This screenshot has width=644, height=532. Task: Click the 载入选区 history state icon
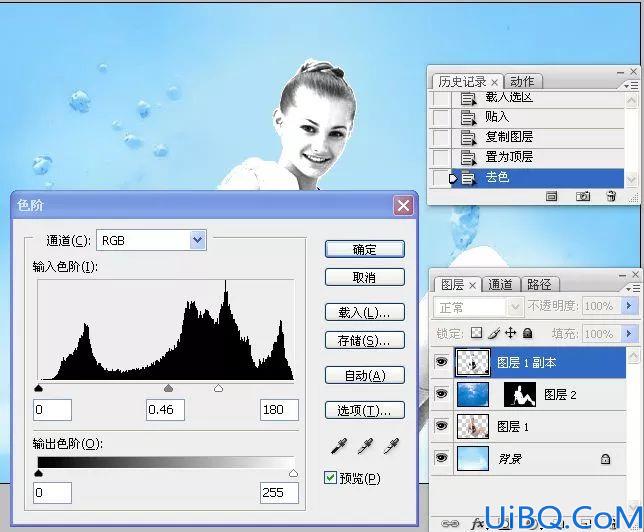coord(468,99)
